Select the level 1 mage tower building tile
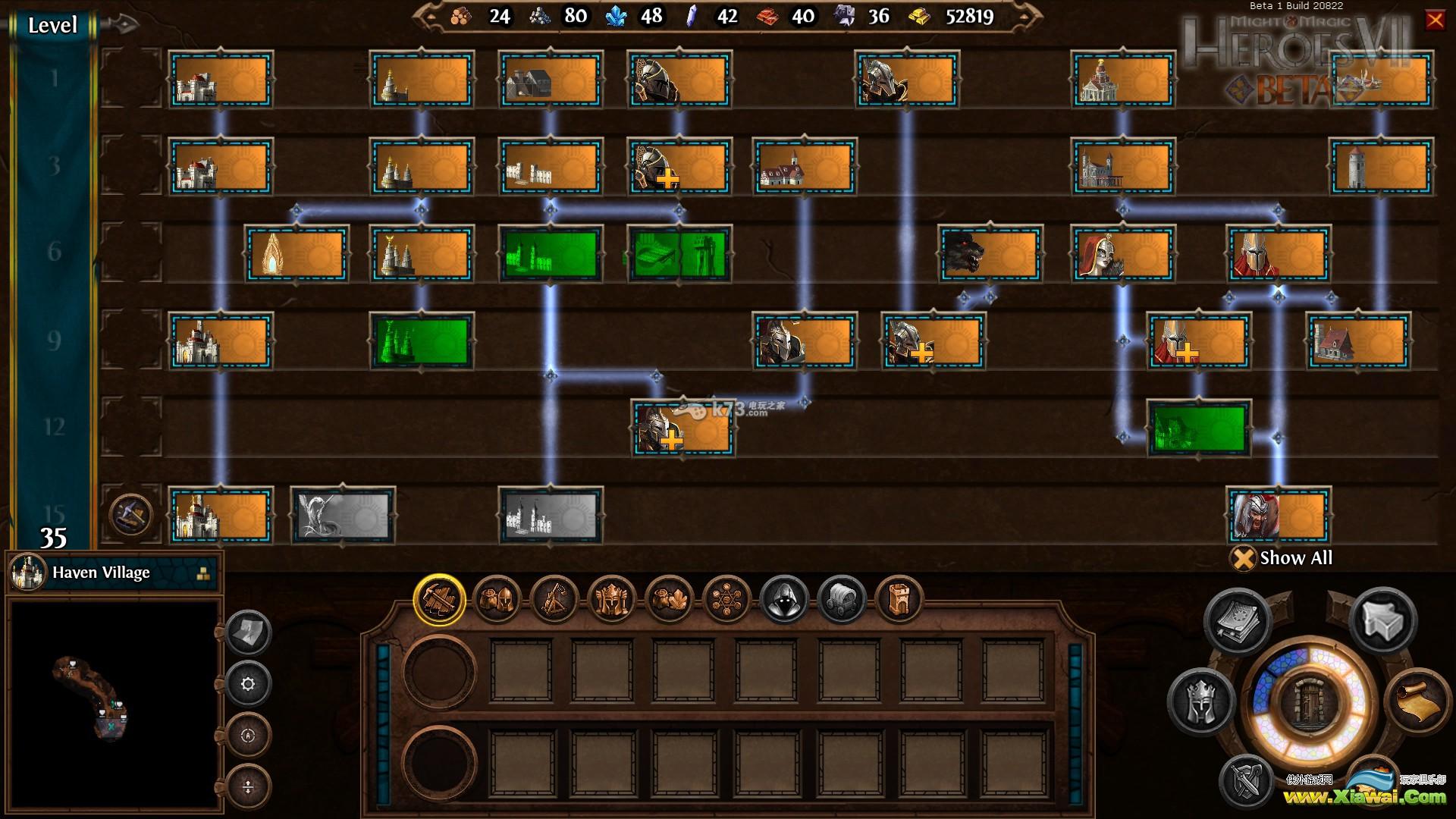The height and width of the screenshot is (819, 1456). point(422,80)
